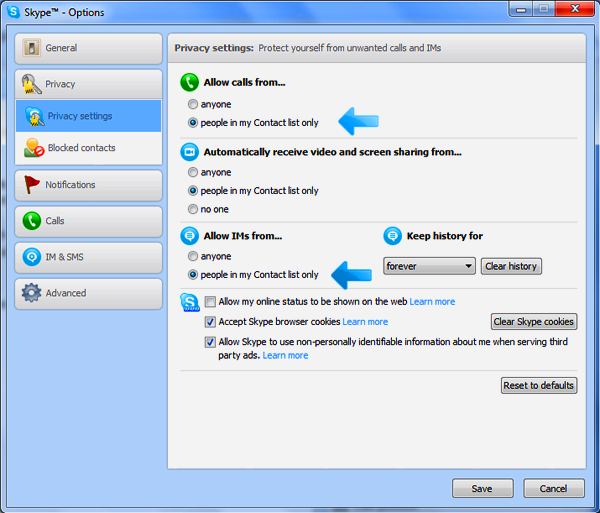
Task: Open the Notifications options tab
Action: (x=88, y=185)
